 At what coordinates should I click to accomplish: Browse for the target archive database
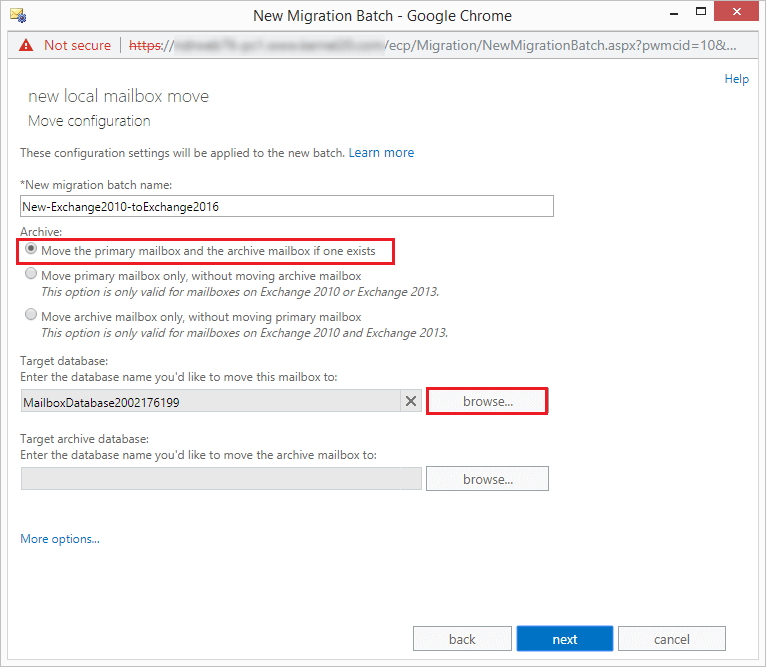click(487, 479)
